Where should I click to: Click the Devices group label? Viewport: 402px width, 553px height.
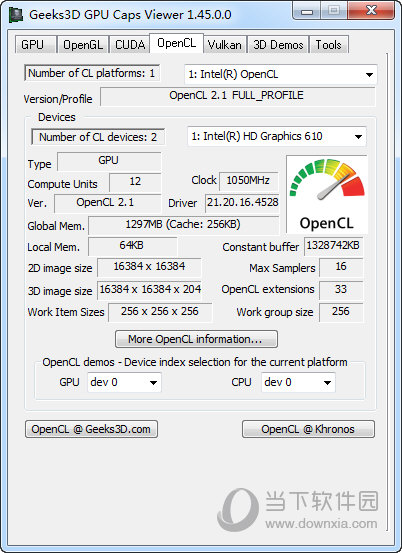coord(57,117)
